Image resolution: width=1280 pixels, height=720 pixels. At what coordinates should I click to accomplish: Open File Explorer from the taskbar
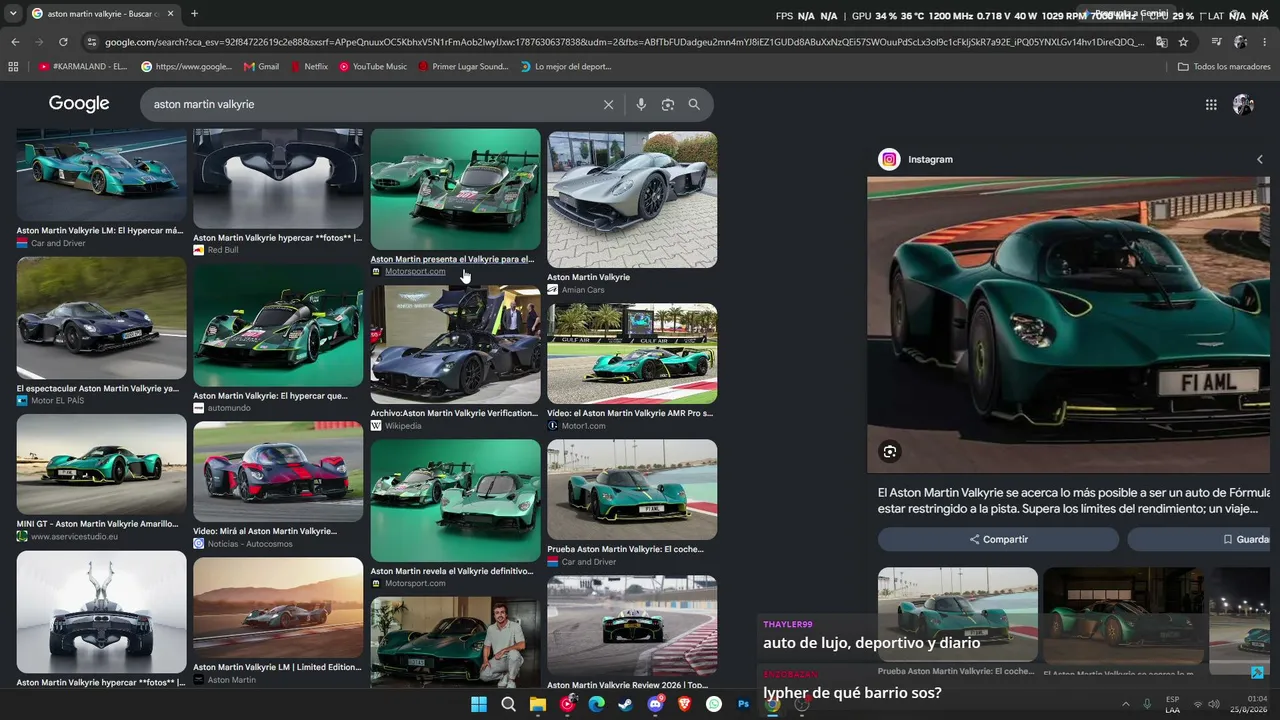538,704
